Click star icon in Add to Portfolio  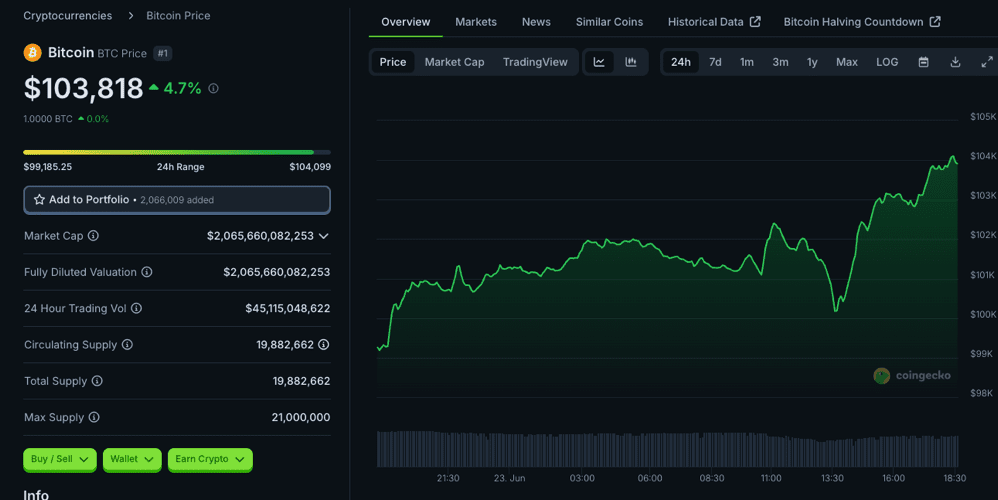pyautogui.click(x=39, y=200)
